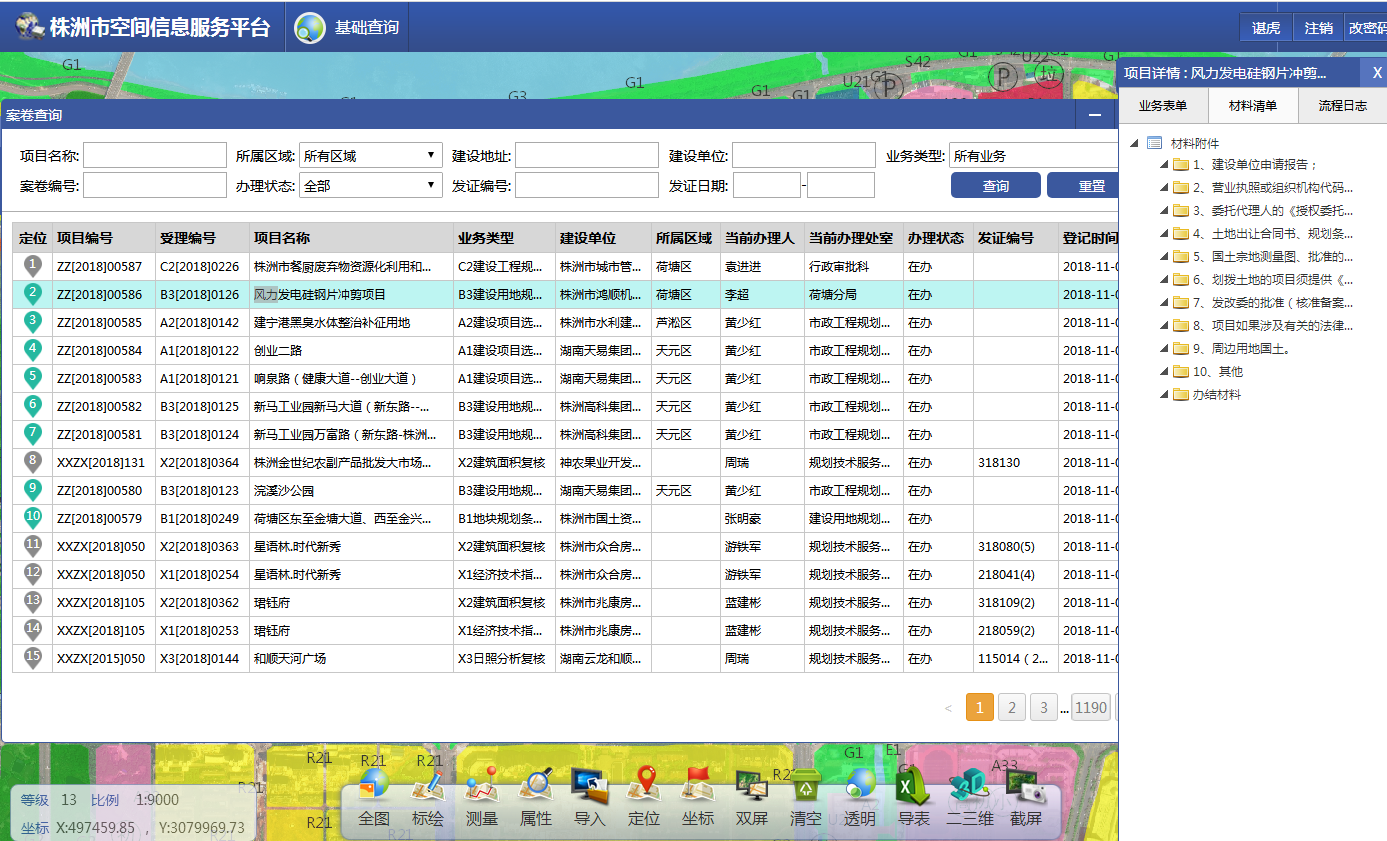The height and width of the screenshot is (841, 1387).
Task: Go to page 2 of results
Action: click(x=1011, y=708)
